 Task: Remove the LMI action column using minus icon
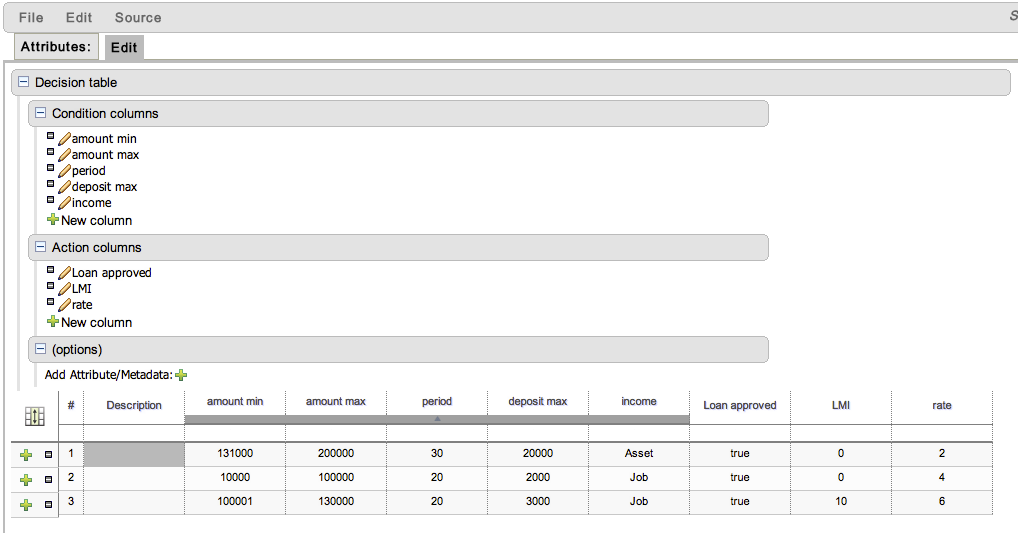(x=50, y=285)
